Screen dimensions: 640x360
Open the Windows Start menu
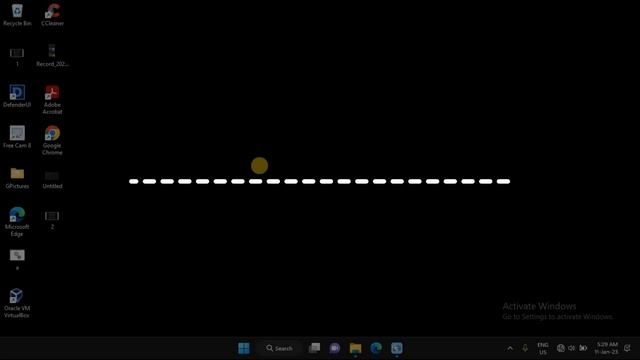244,348
